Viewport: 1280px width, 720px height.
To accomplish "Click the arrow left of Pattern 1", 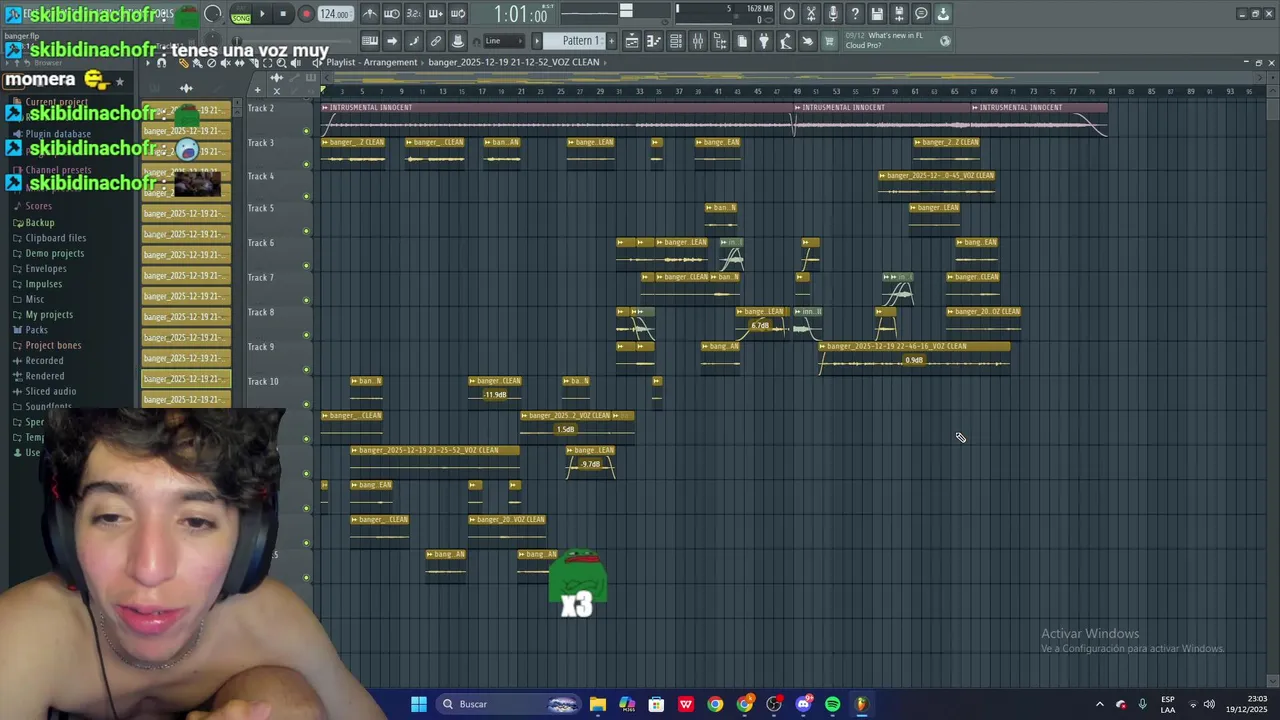I will point(537,41).
